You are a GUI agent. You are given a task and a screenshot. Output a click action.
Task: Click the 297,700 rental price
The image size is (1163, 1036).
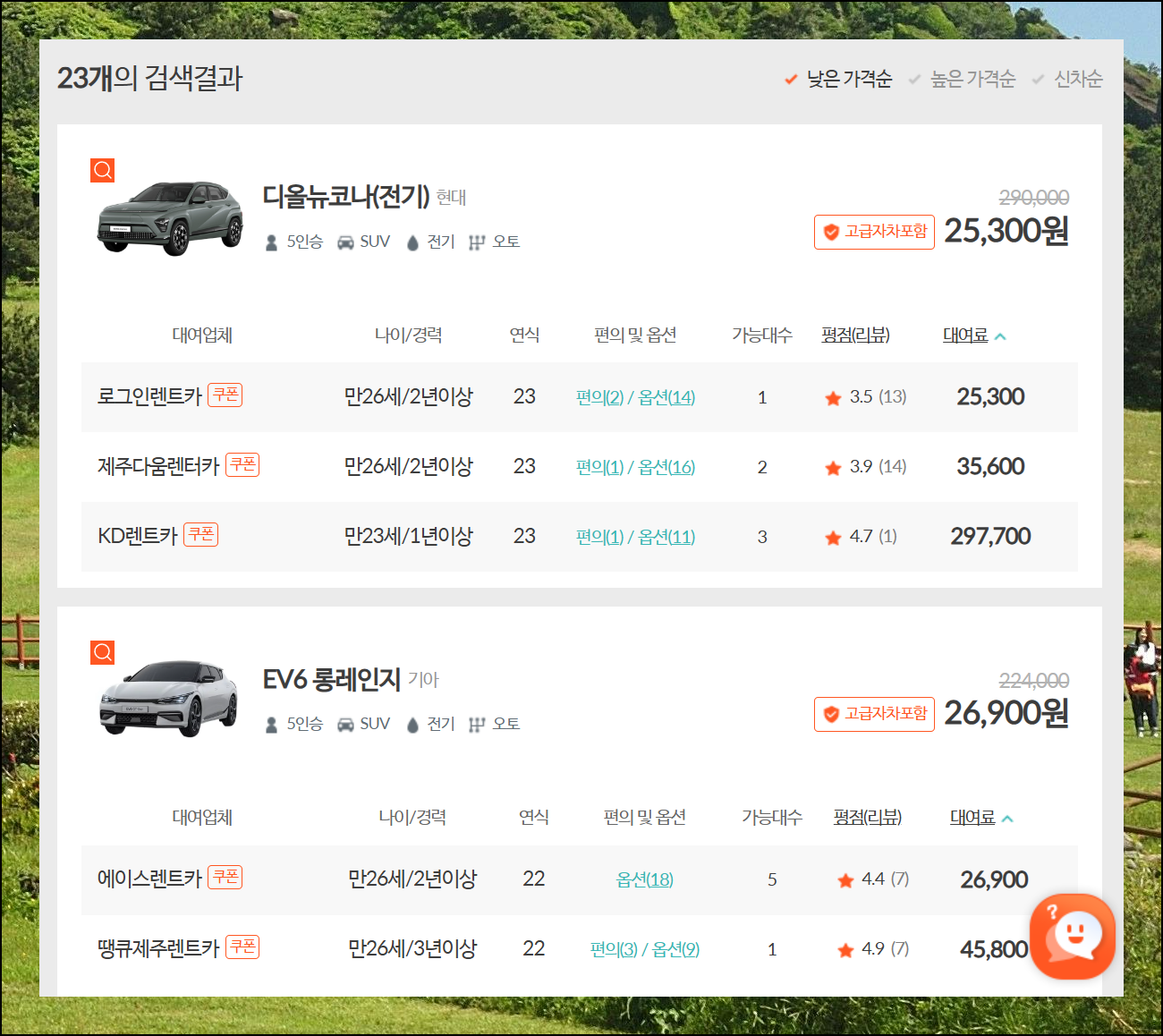[990, 536]
